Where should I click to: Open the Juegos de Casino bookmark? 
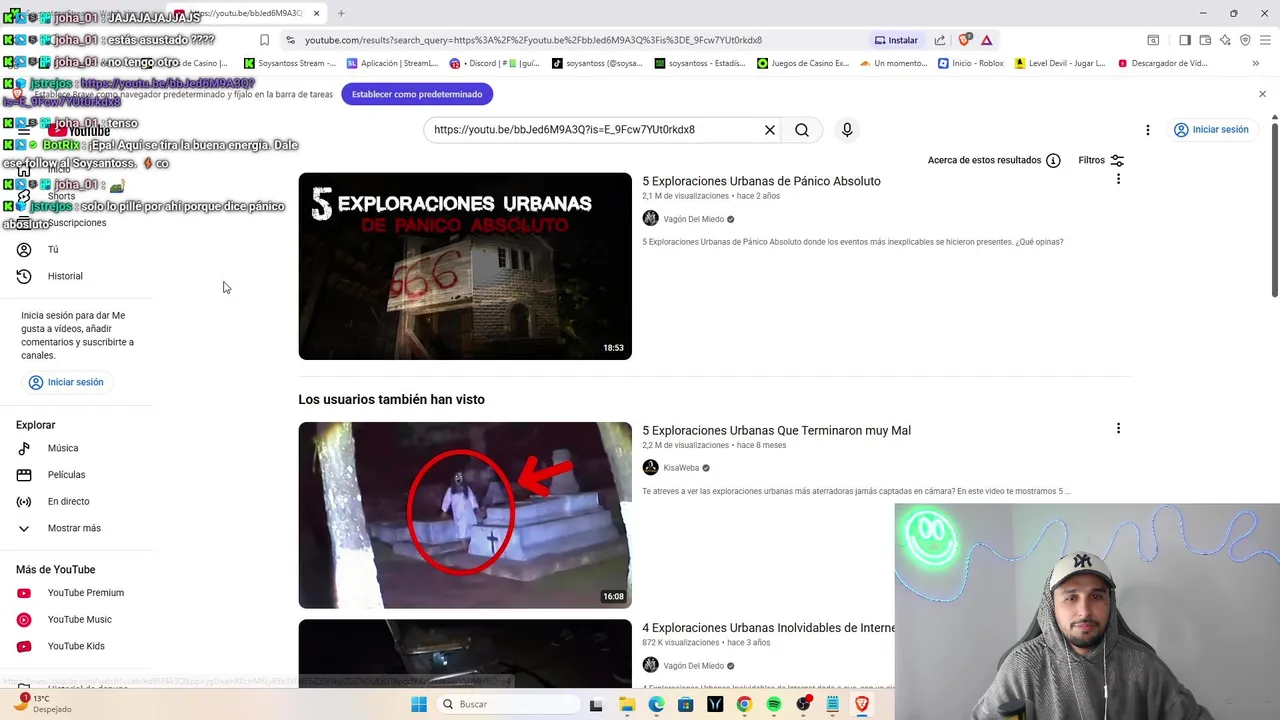pyautogui.click(x=803, y=63)
